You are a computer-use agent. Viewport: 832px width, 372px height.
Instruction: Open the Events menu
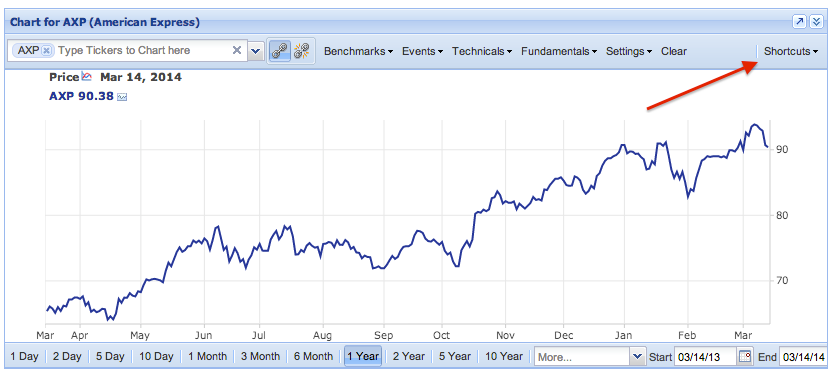pos(422,51)
